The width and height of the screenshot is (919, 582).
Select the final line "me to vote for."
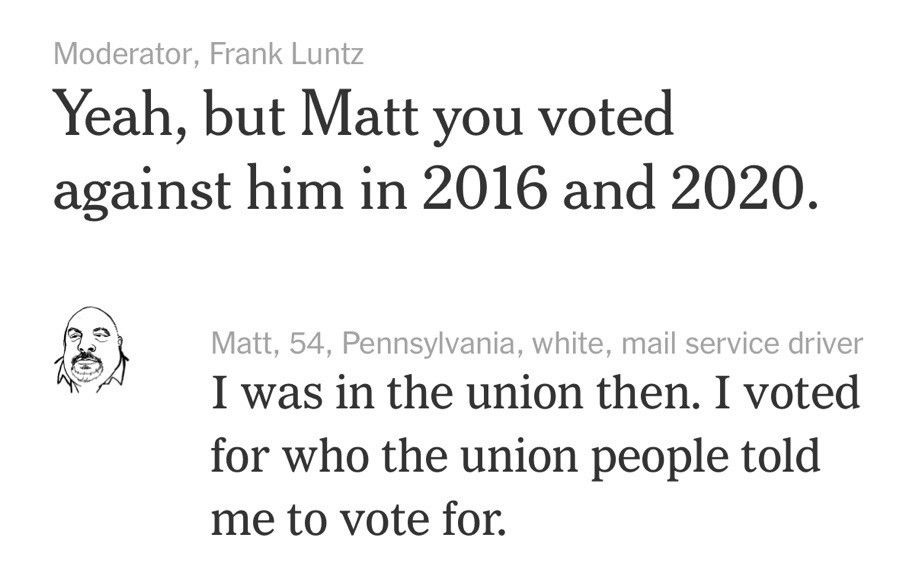click(358, 519)
